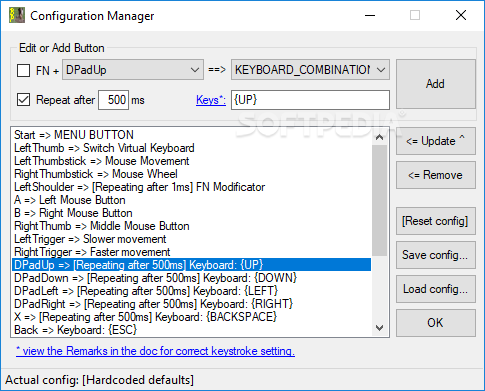Screen dimensions: 485x391
Task: Select the X {BACKSPACE} row
Action: coord(191,317)
